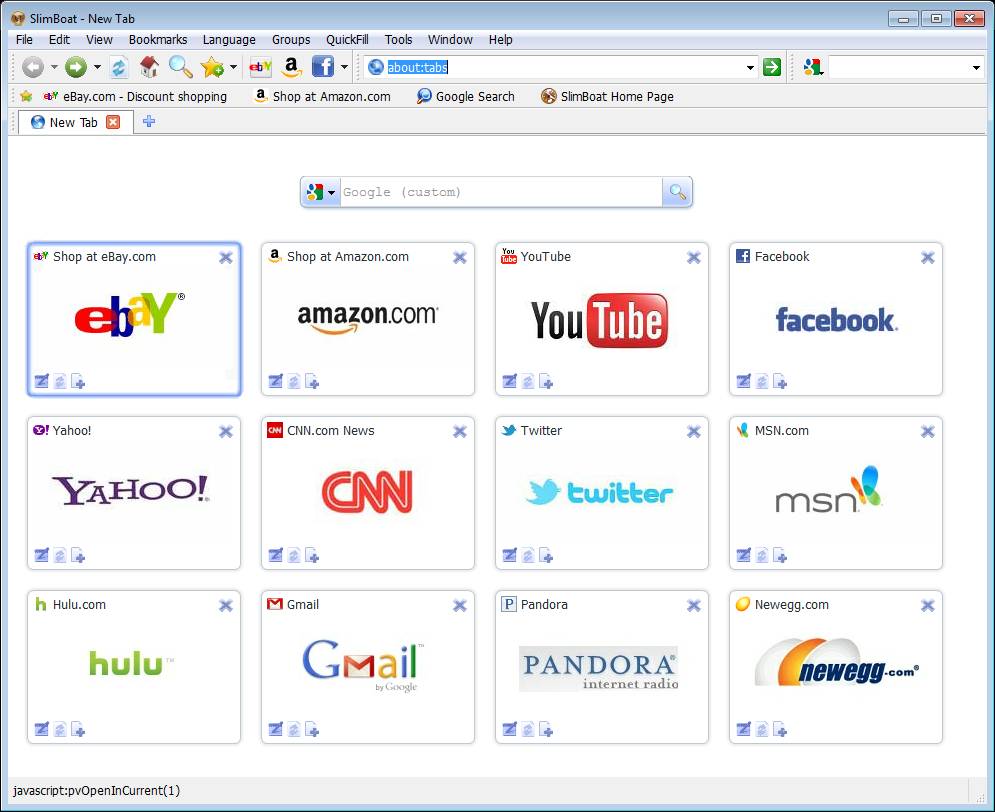Click the bookmarks bar star icon
Screen dimensions: 995x812
26,96
